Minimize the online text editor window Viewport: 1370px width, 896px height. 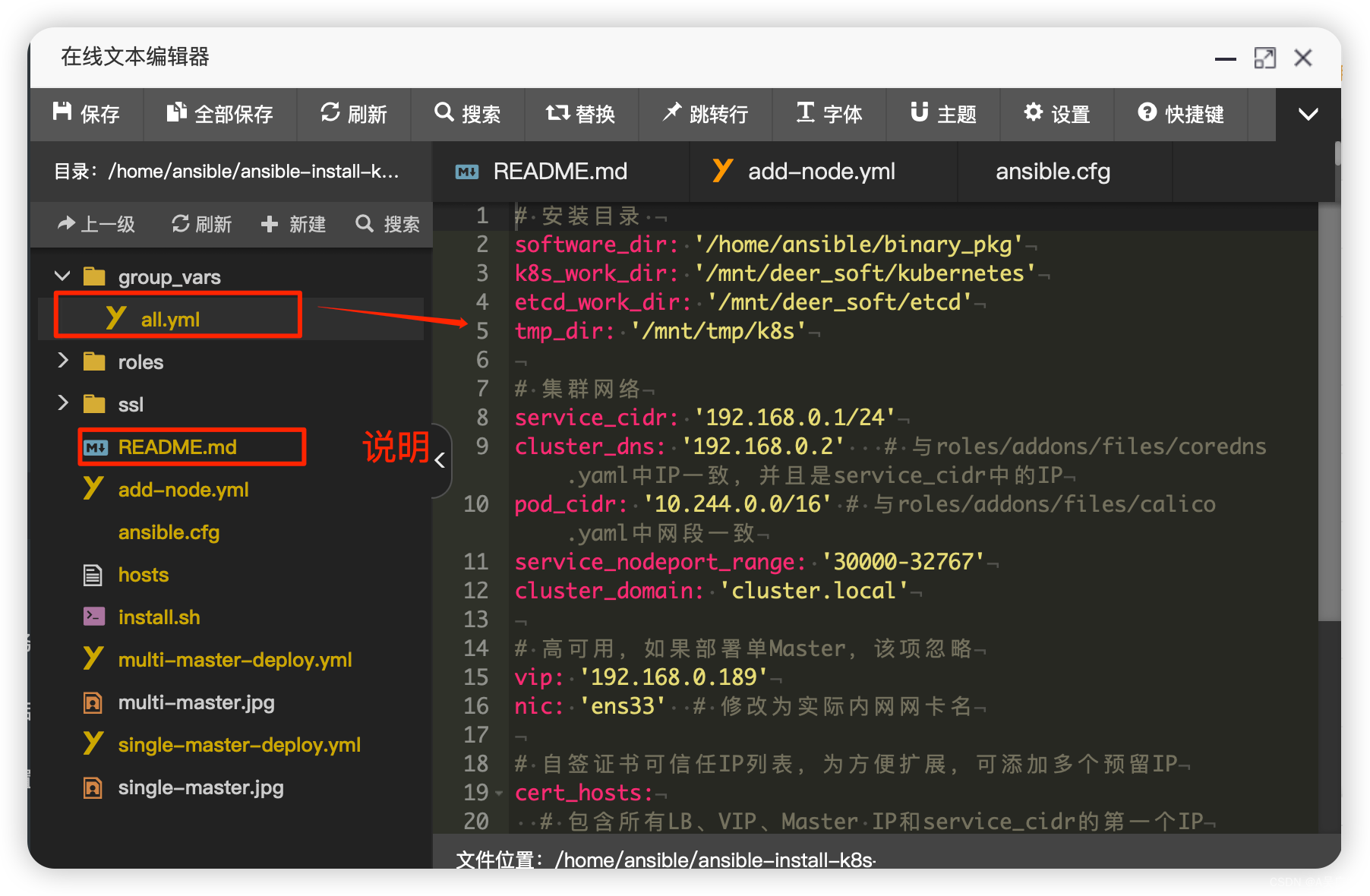pyautogui.click(x=1226, y=58)
